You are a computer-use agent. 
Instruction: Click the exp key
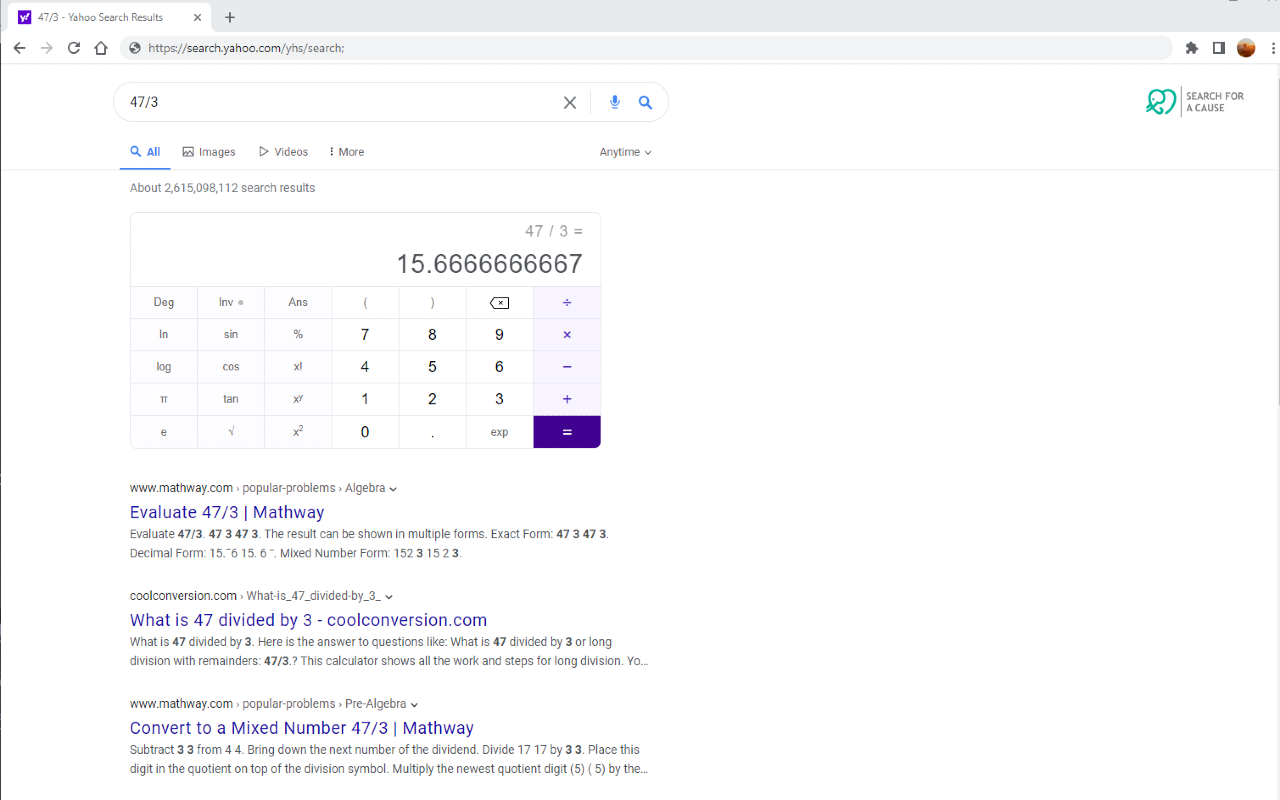click(x=500, y=432)
